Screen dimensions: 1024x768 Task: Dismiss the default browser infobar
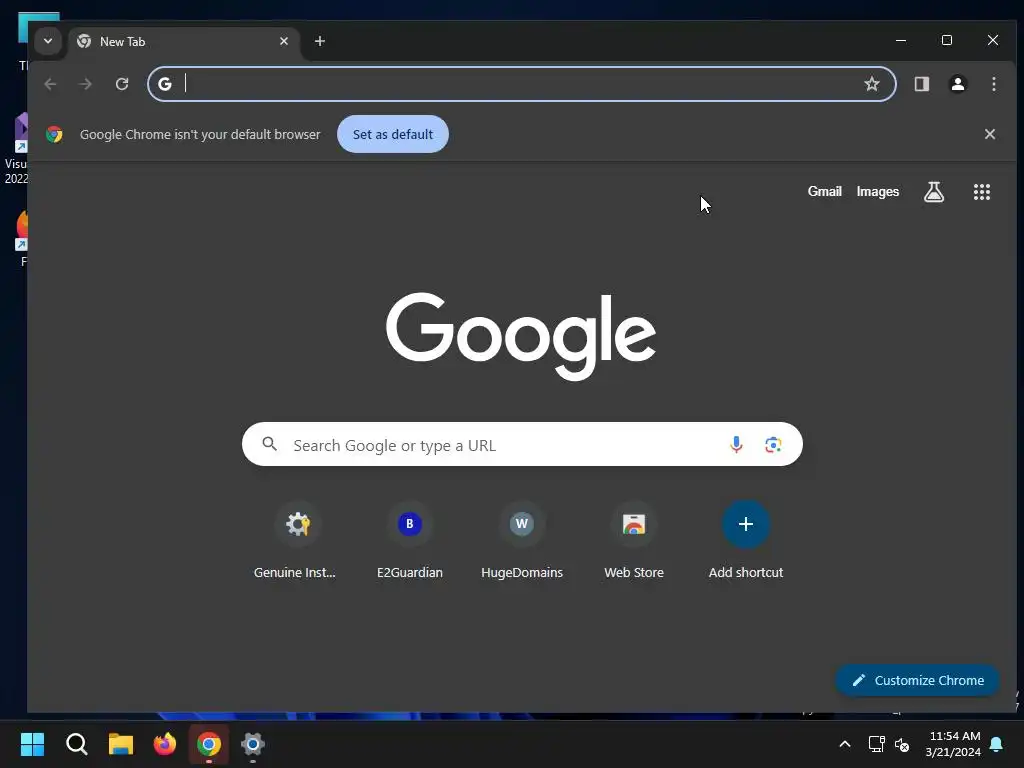(990, 134)
